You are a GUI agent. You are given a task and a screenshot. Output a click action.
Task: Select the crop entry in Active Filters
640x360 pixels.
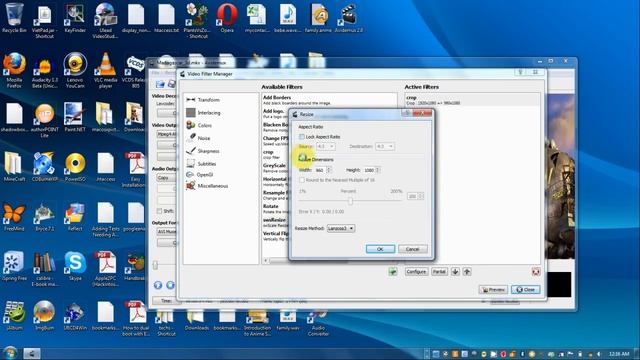[x=473, y=100]
